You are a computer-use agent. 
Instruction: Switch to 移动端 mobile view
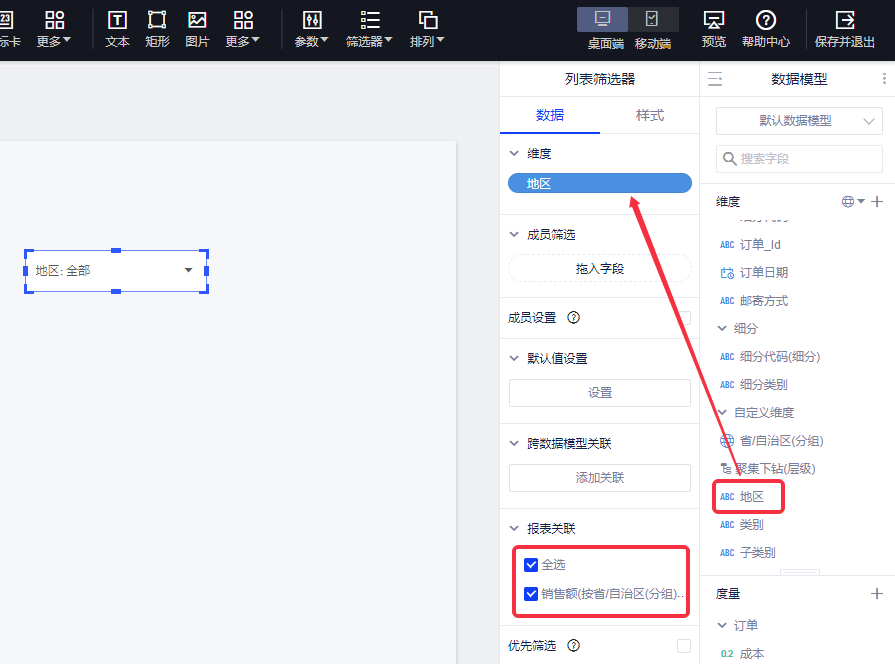(x=653, y=19)
